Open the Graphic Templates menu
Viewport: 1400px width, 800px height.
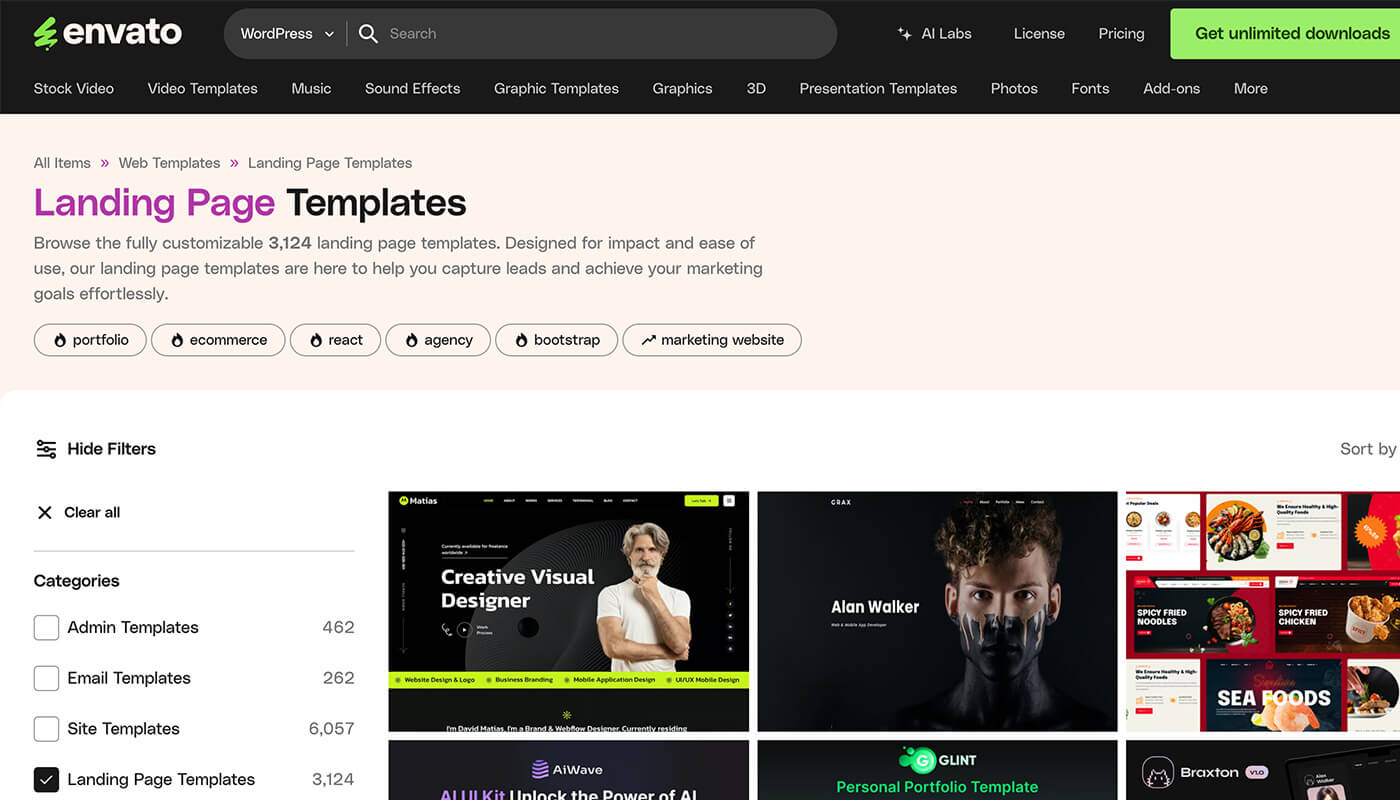tap(556, 89)
